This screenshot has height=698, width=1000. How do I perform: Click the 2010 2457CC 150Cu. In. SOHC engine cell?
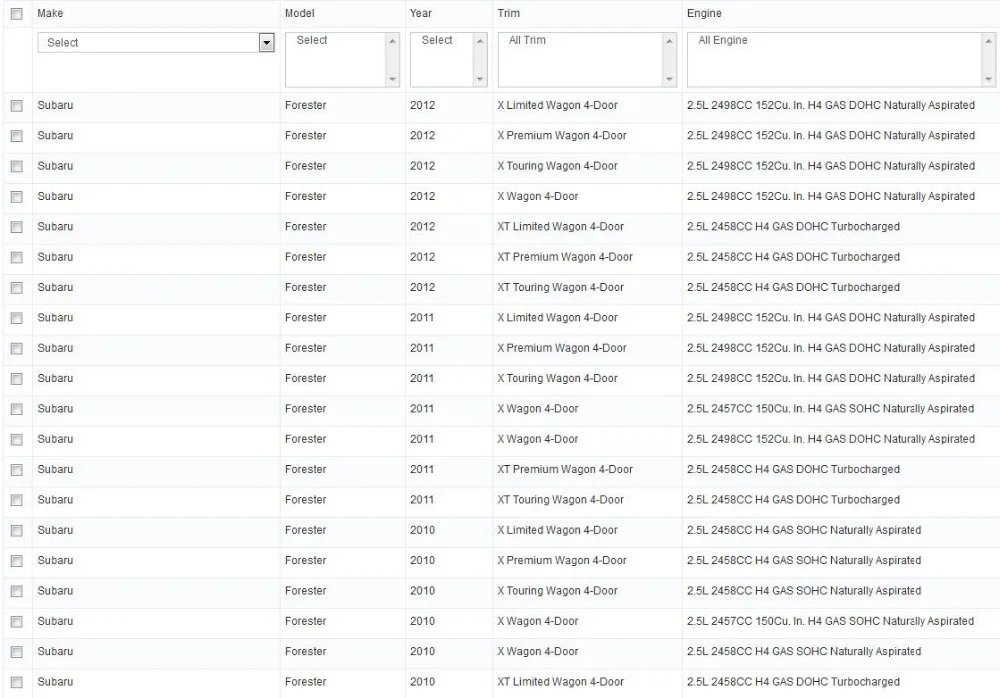pyautogui.click(x=830, y=621)
